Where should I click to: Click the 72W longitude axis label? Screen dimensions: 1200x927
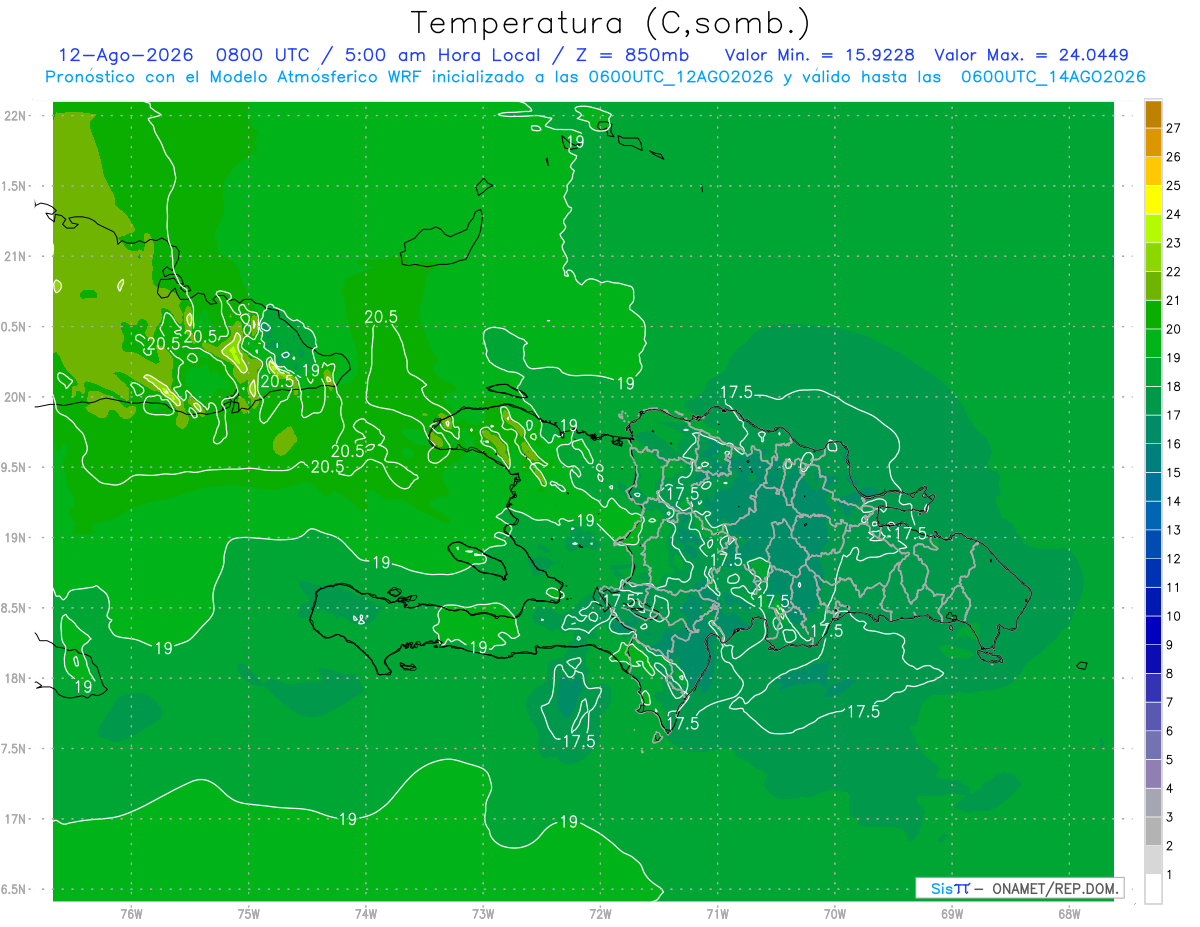[x=600, y=913]
